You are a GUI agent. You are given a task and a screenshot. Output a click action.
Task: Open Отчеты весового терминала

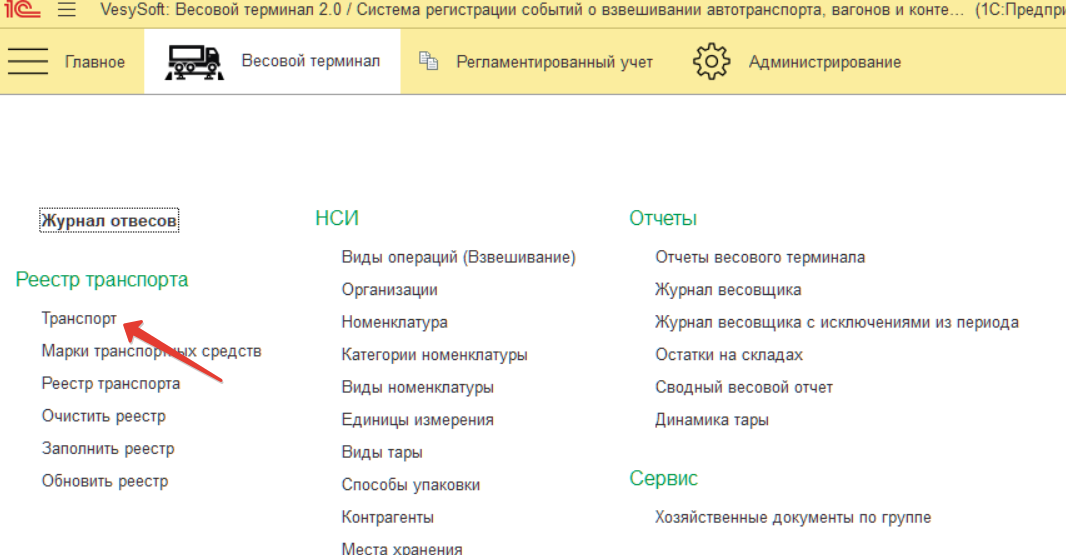[759, 258]
